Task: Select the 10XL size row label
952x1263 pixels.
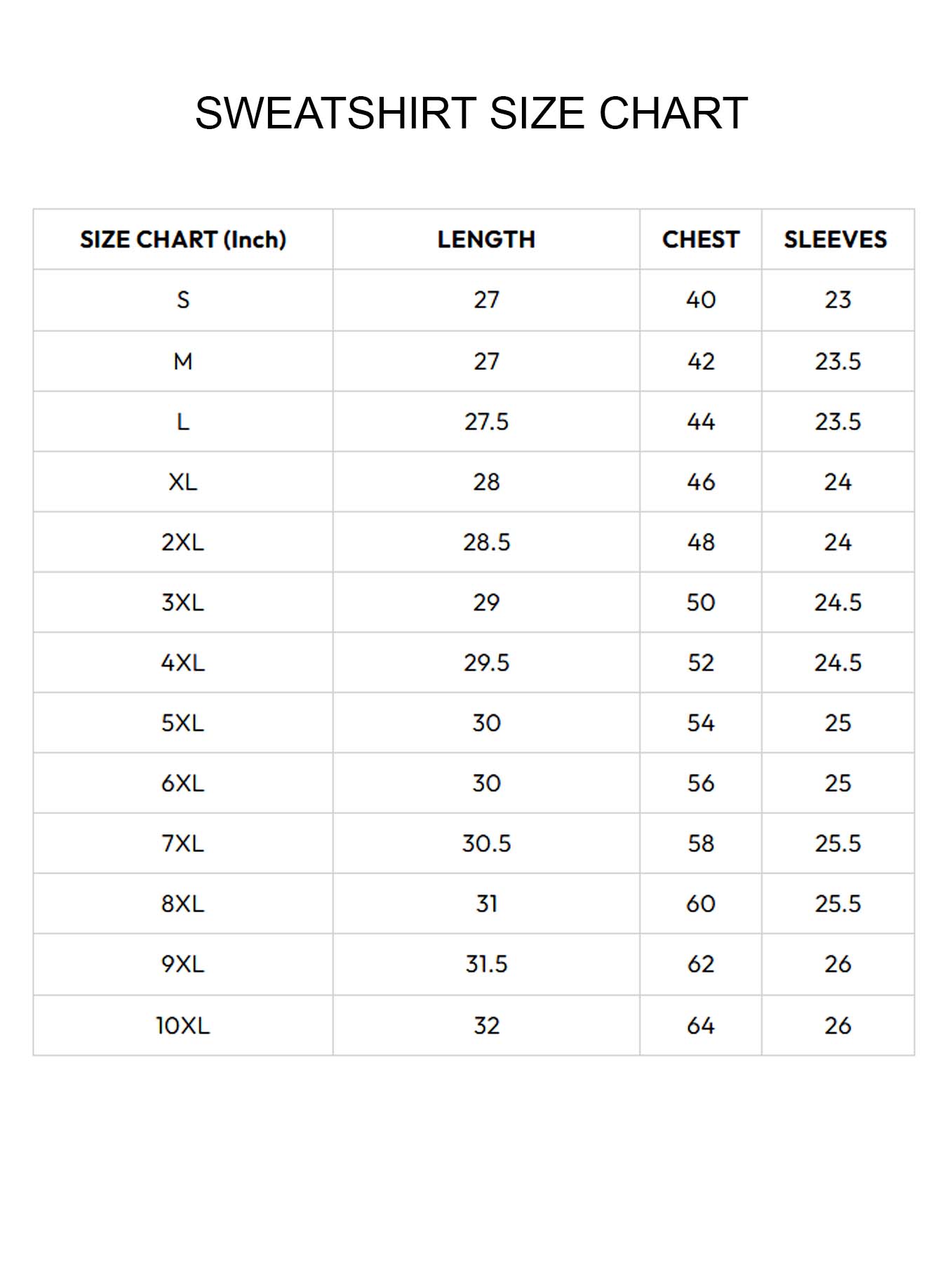Action: coord(183,1026)
